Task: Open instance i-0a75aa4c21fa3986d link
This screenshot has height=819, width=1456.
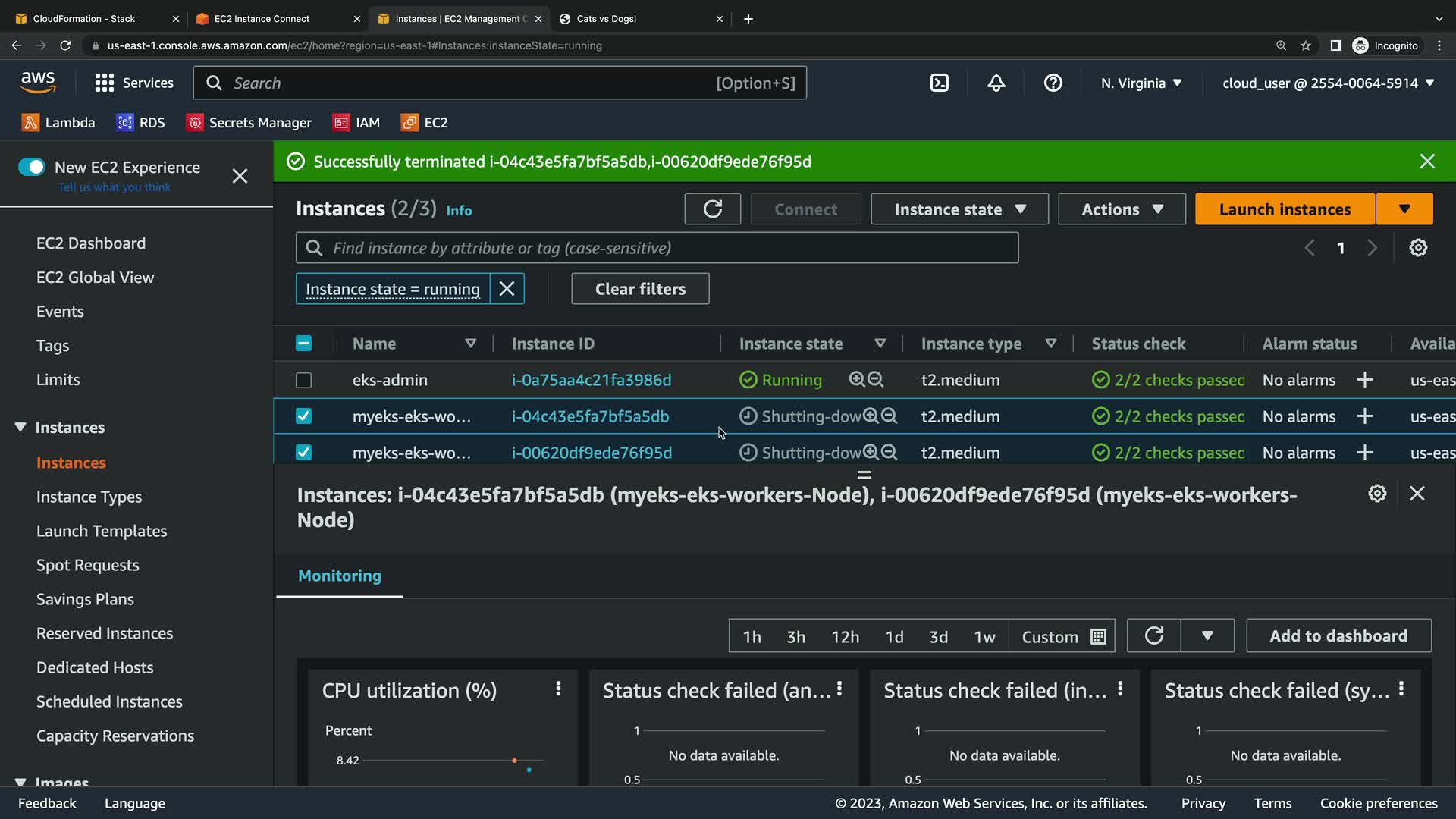Action: (591, 380)
